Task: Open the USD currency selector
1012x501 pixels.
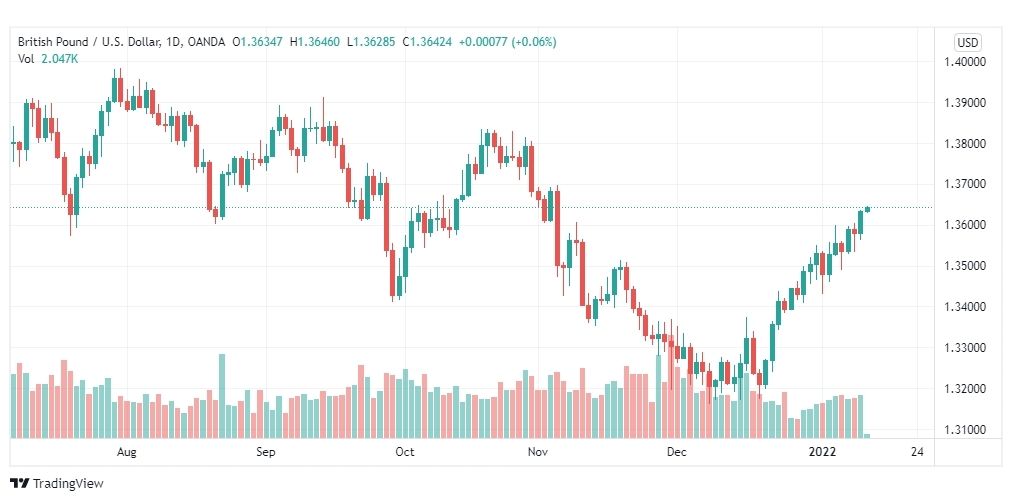Action: pos(967,43)
